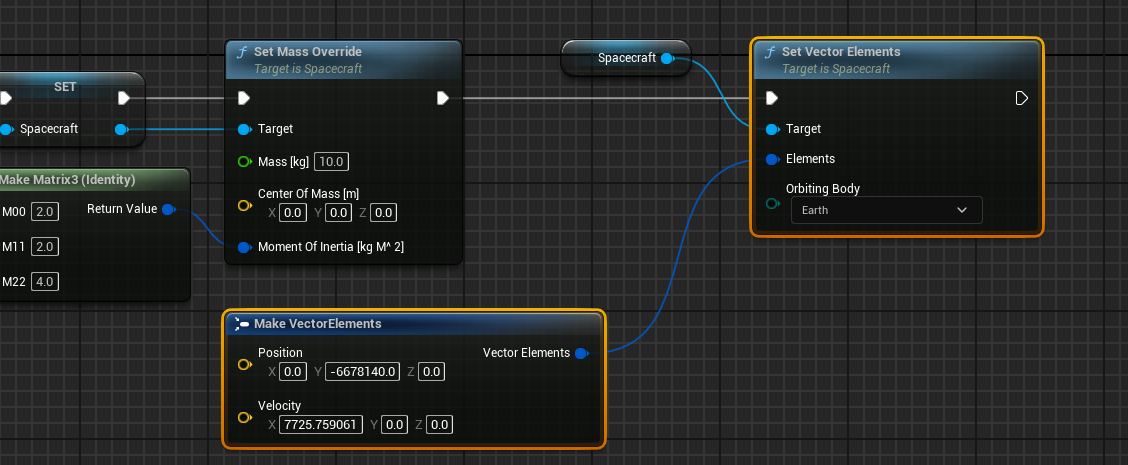Image resolution: width=1128 pixels, height=465 pixels.
Task: Click the Spacecraft variable output pin
Action: 668,58
